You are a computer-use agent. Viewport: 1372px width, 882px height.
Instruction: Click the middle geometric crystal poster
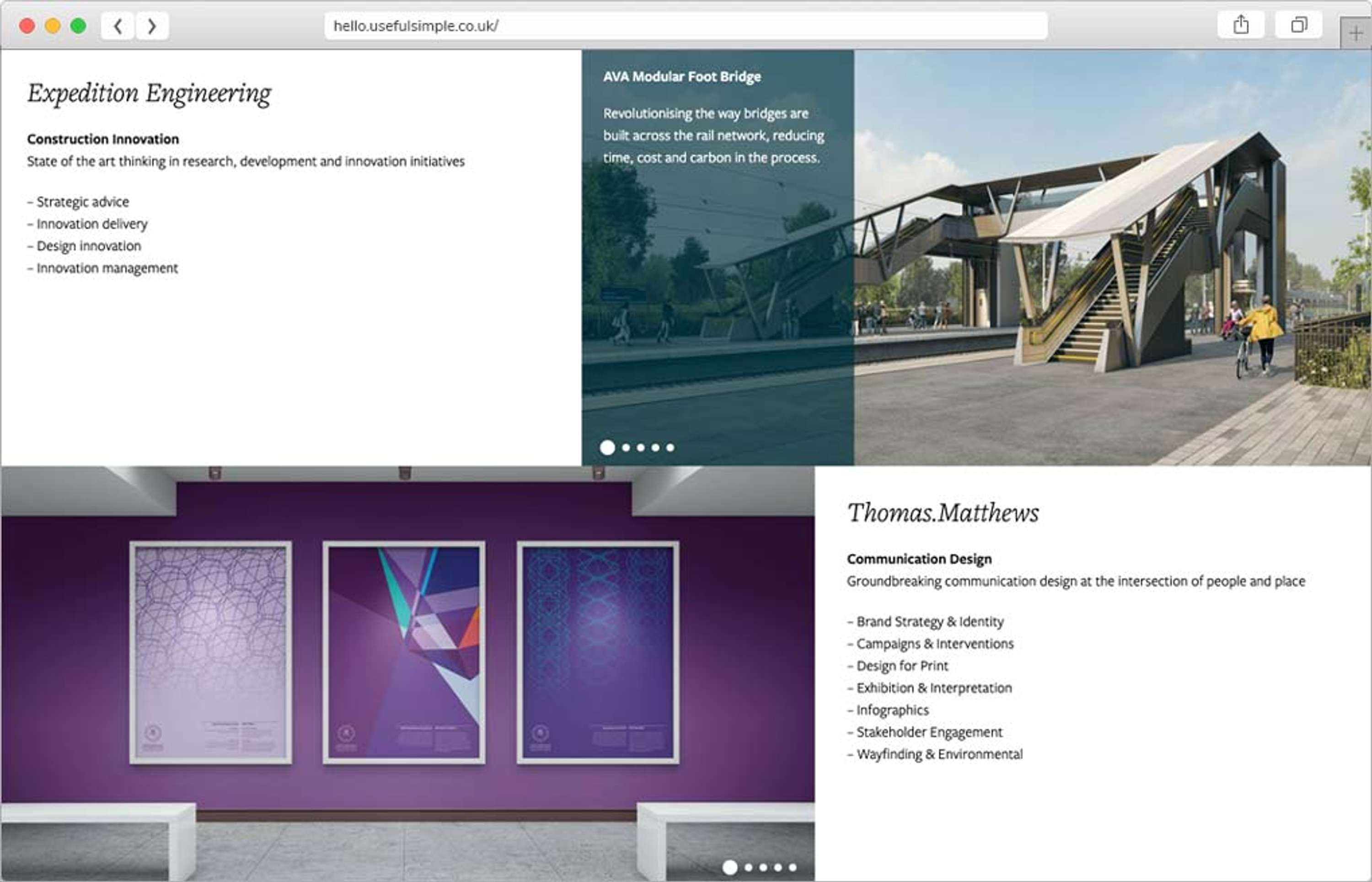404,652
